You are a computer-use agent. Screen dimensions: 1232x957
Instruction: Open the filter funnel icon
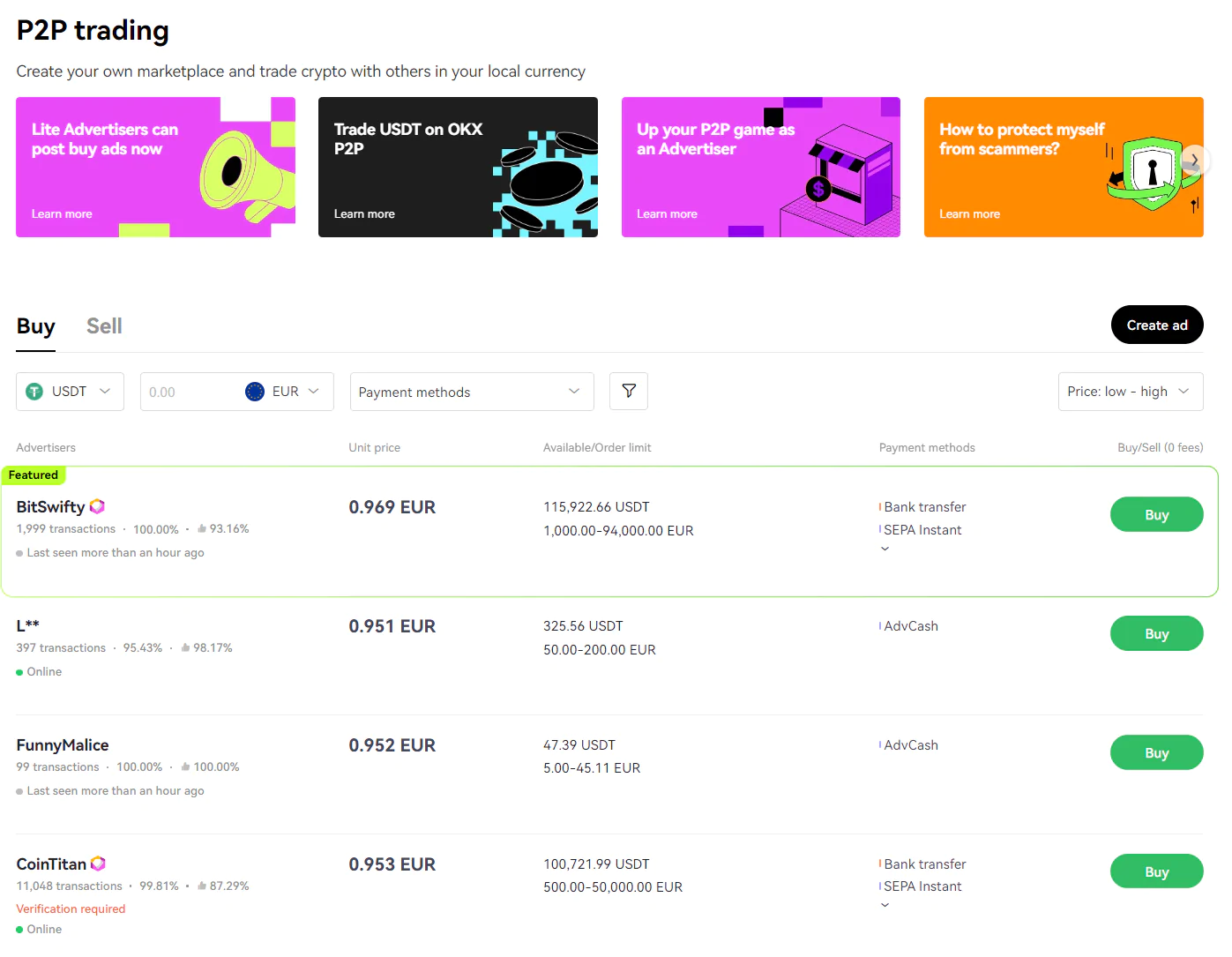[629, 391]
